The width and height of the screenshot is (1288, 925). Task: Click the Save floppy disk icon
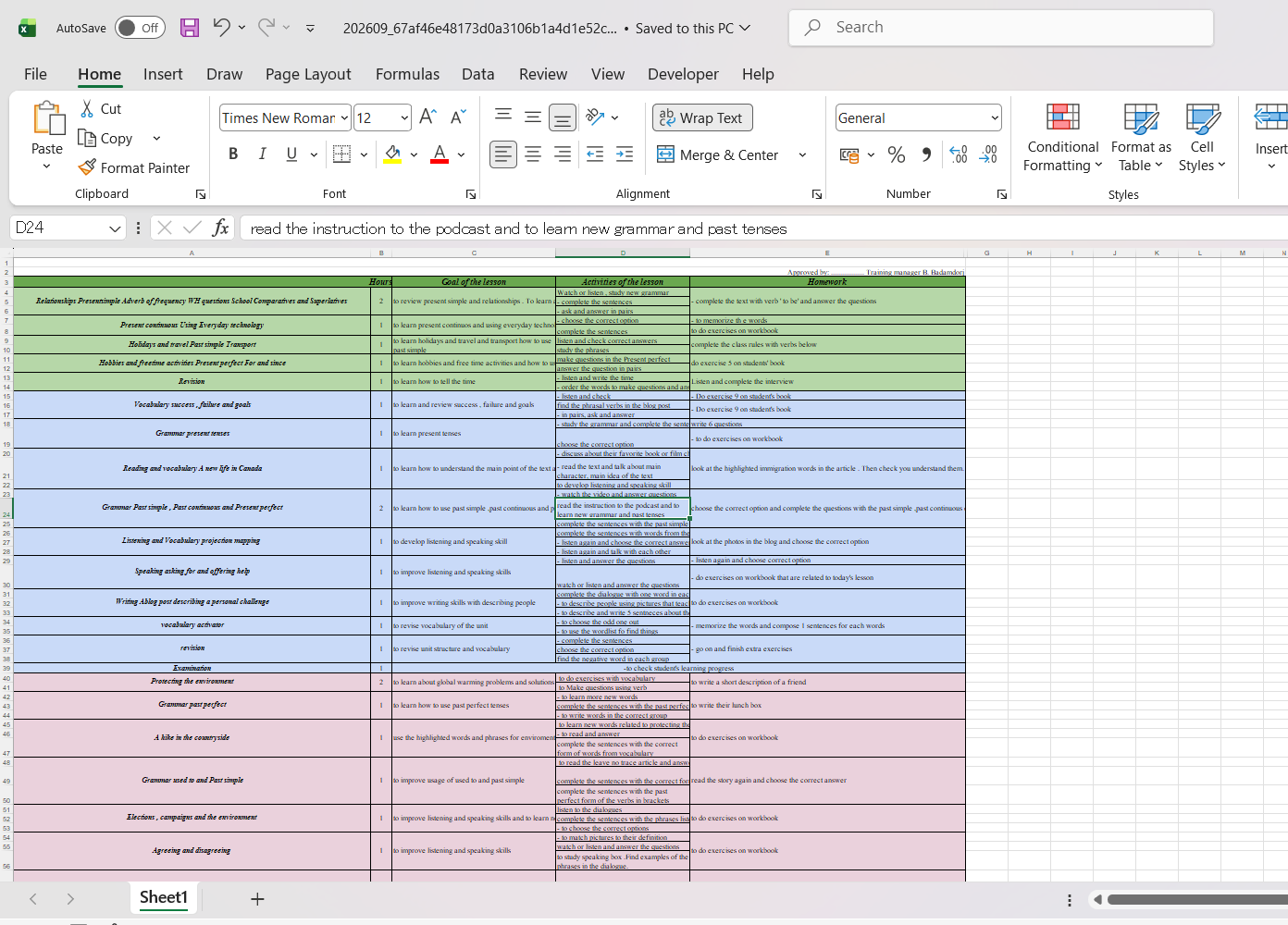point(190,28)
